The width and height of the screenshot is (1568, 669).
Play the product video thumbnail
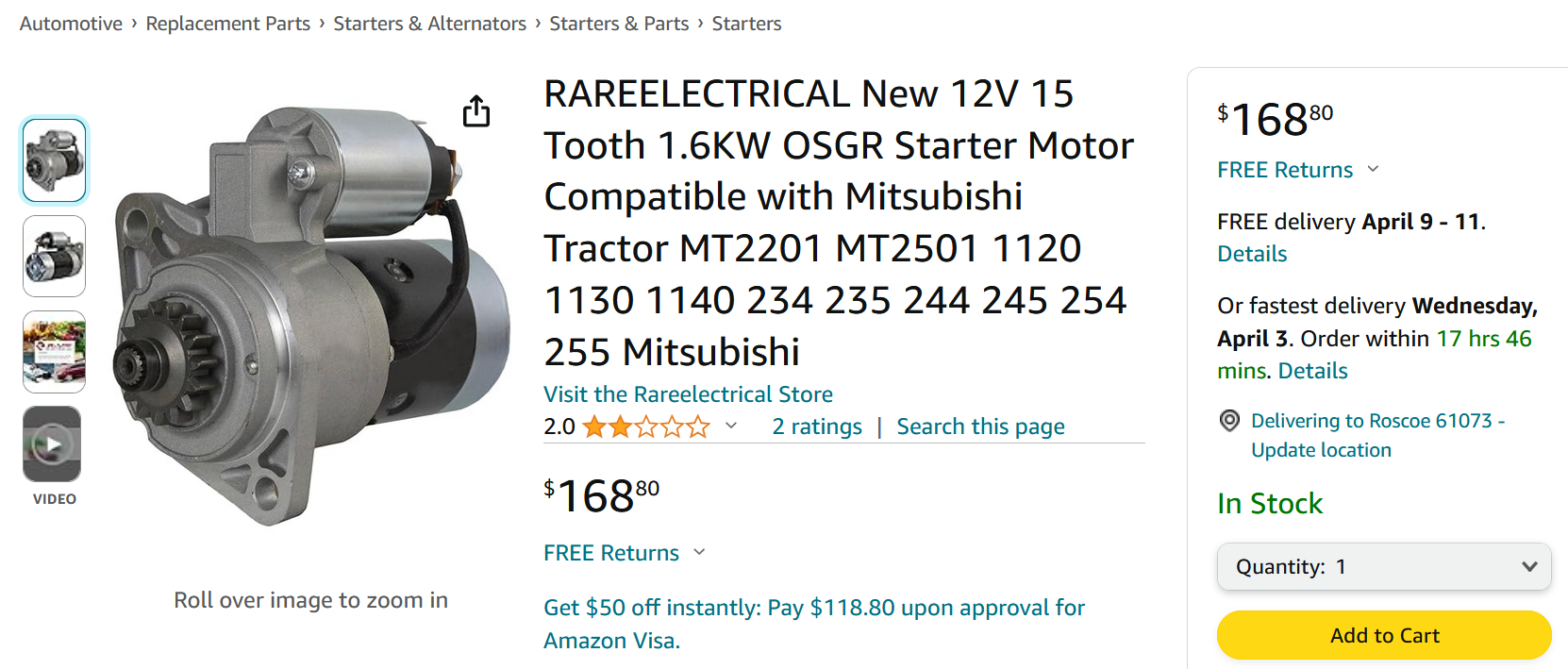[53, 443]
